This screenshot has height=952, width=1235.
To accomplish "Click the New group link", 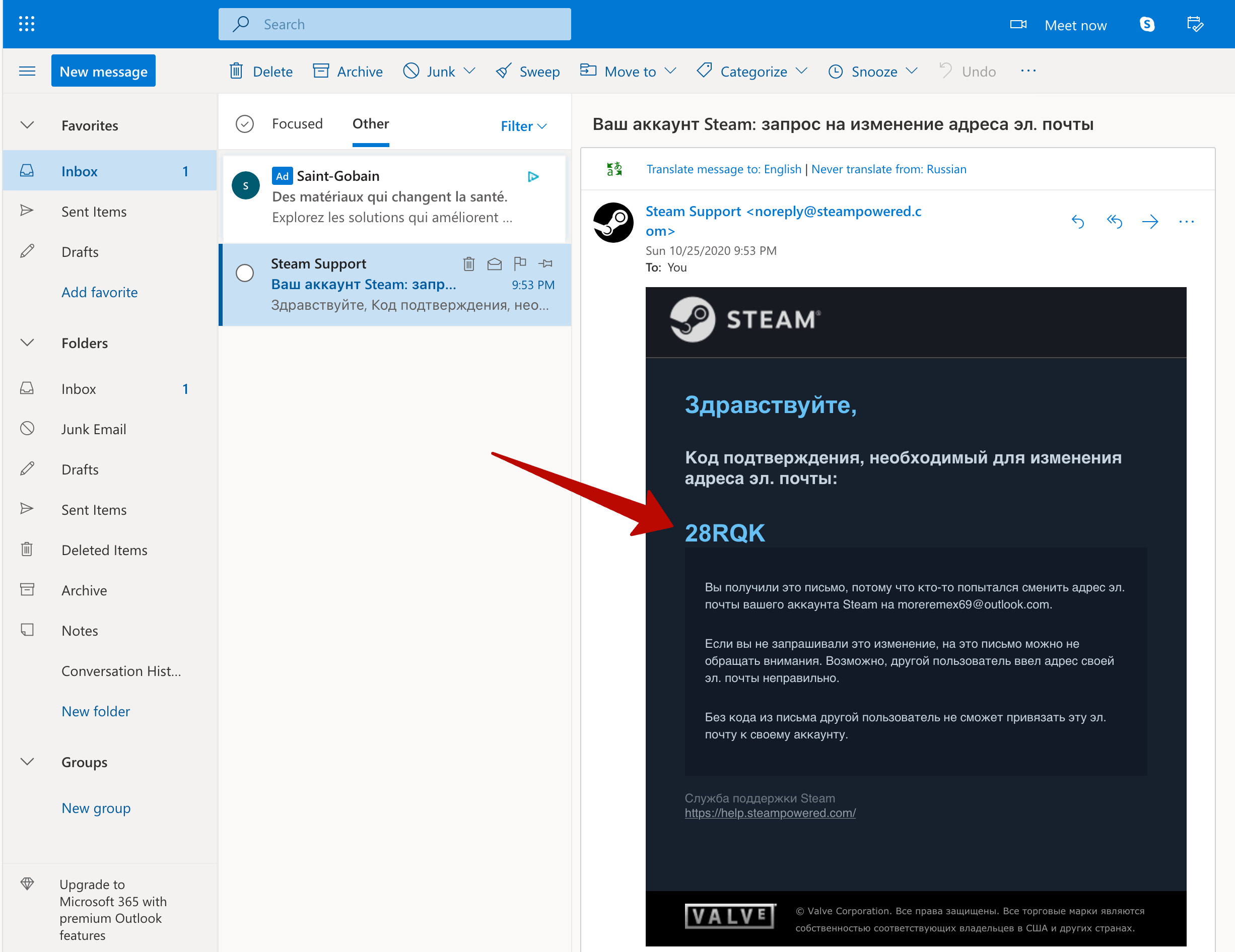I will click(x=96, y=808).
